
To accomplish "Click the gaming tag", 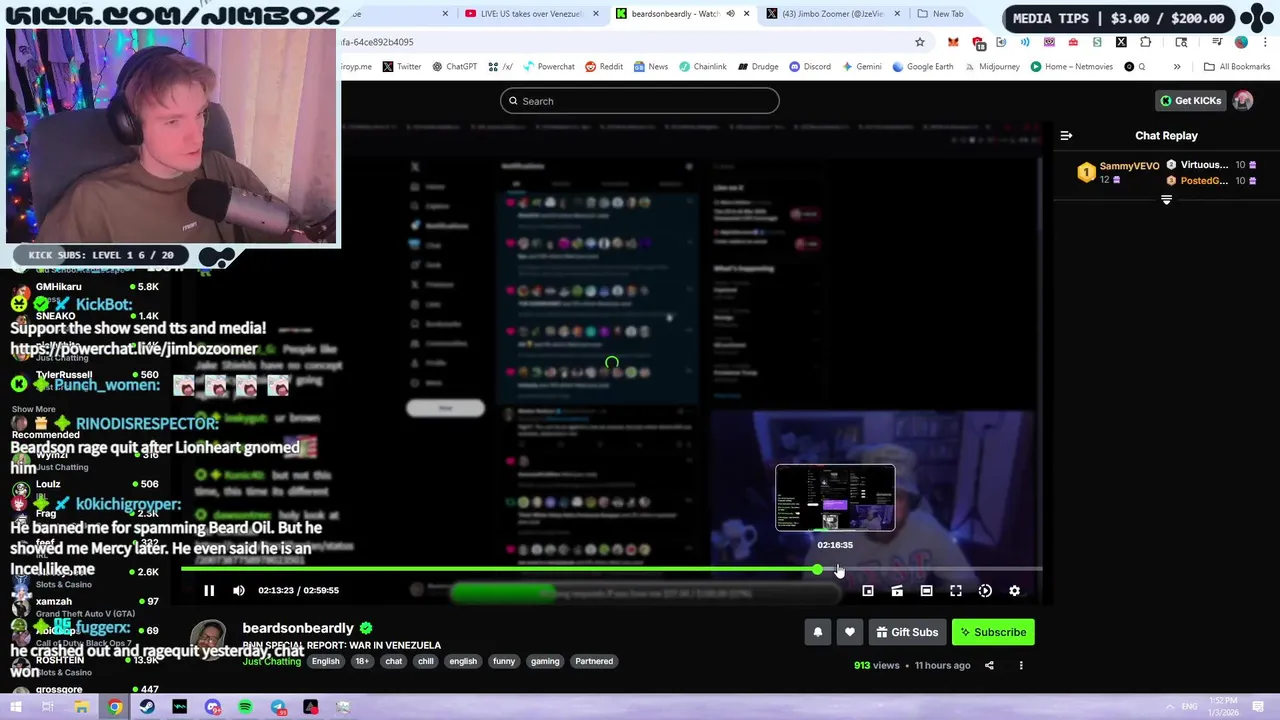I will [545, 661].
